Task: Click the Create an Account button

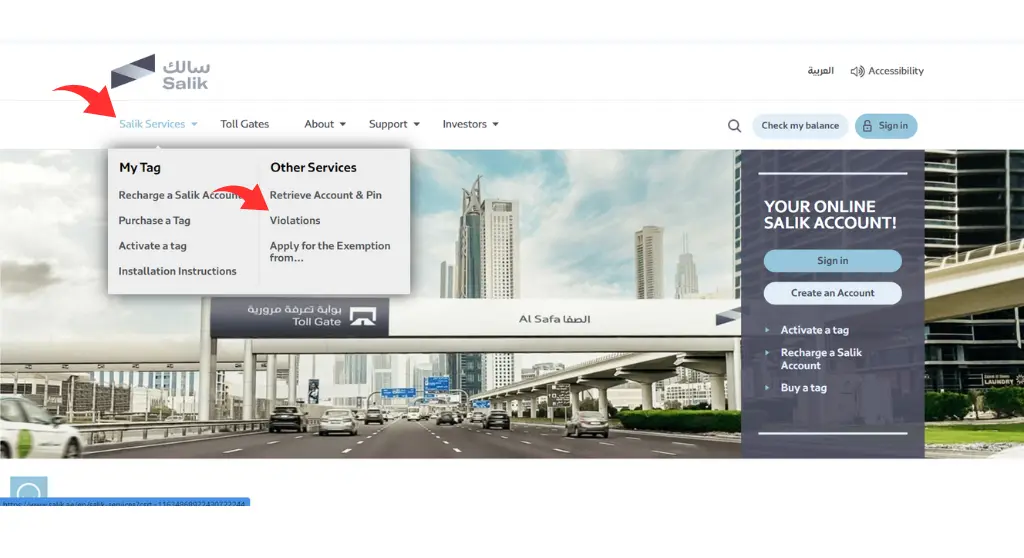Action: [x=832, y=293]
